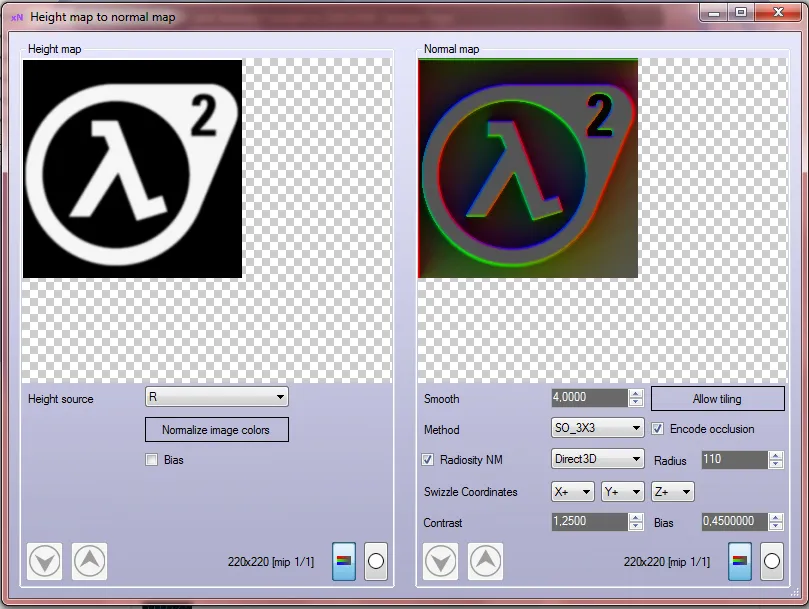Open the X+ swizzle dropdown
Viewport: 809px width, 609px height.
click(x=573, y=492)
